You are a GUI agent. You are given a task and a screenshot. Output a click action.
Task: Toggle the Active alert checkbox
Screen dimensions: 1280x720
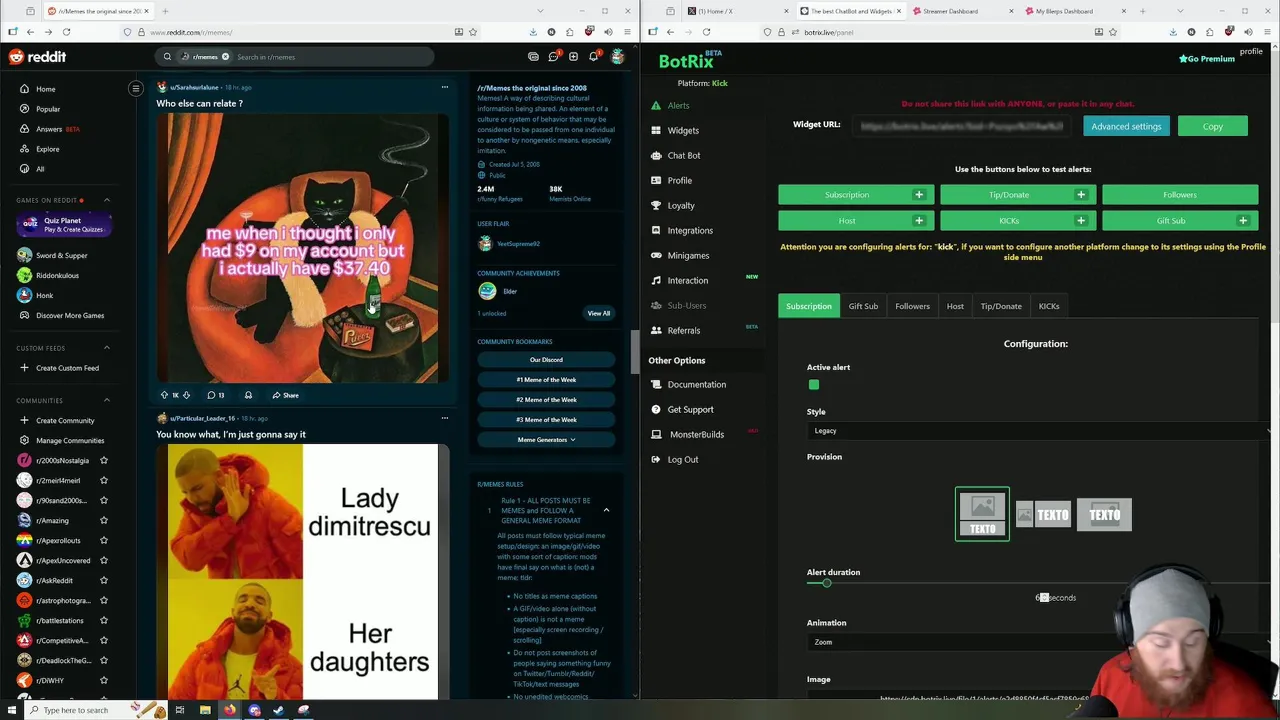coord(814,385)
